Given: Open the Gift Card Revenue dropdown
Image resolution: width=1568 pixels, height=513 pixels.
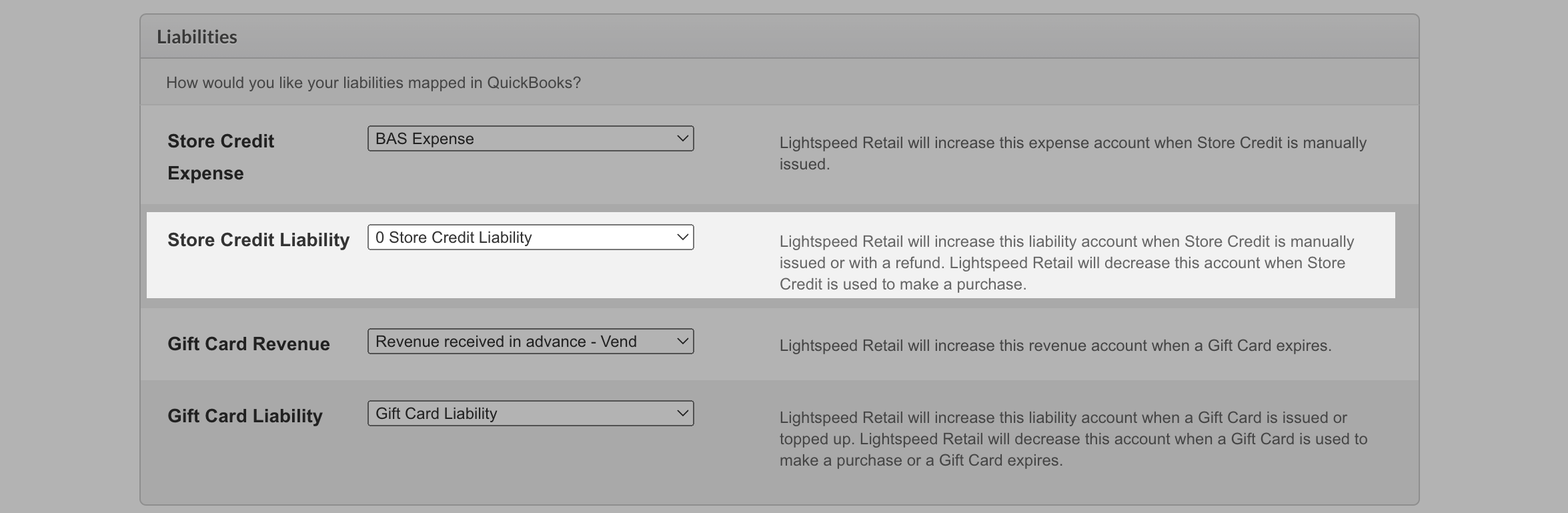Looking at the screenshot, I should 530,342.
